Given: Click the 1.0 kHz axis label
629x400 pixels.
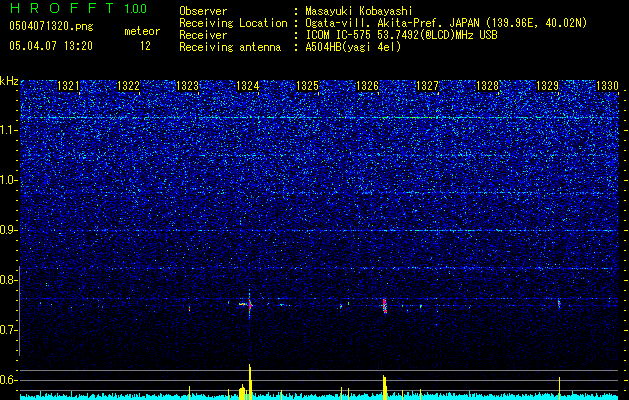Looking at the screenshot, I should click(x=9, y=181).
